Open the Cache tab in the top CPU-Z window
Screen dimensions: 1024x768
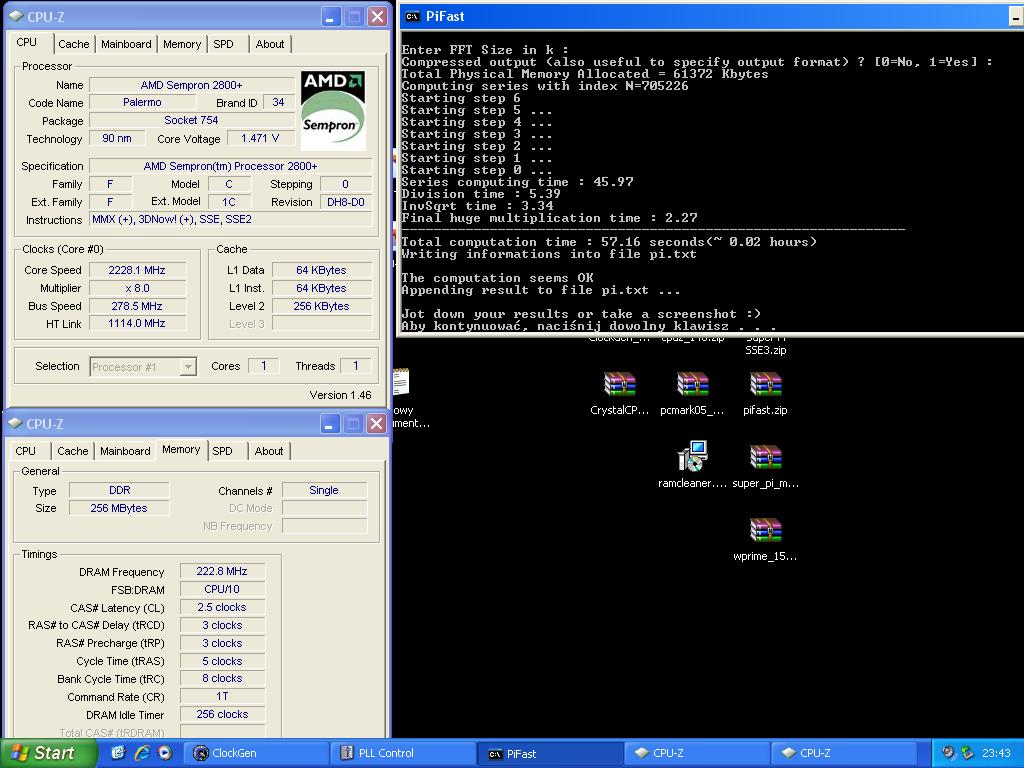74,44
